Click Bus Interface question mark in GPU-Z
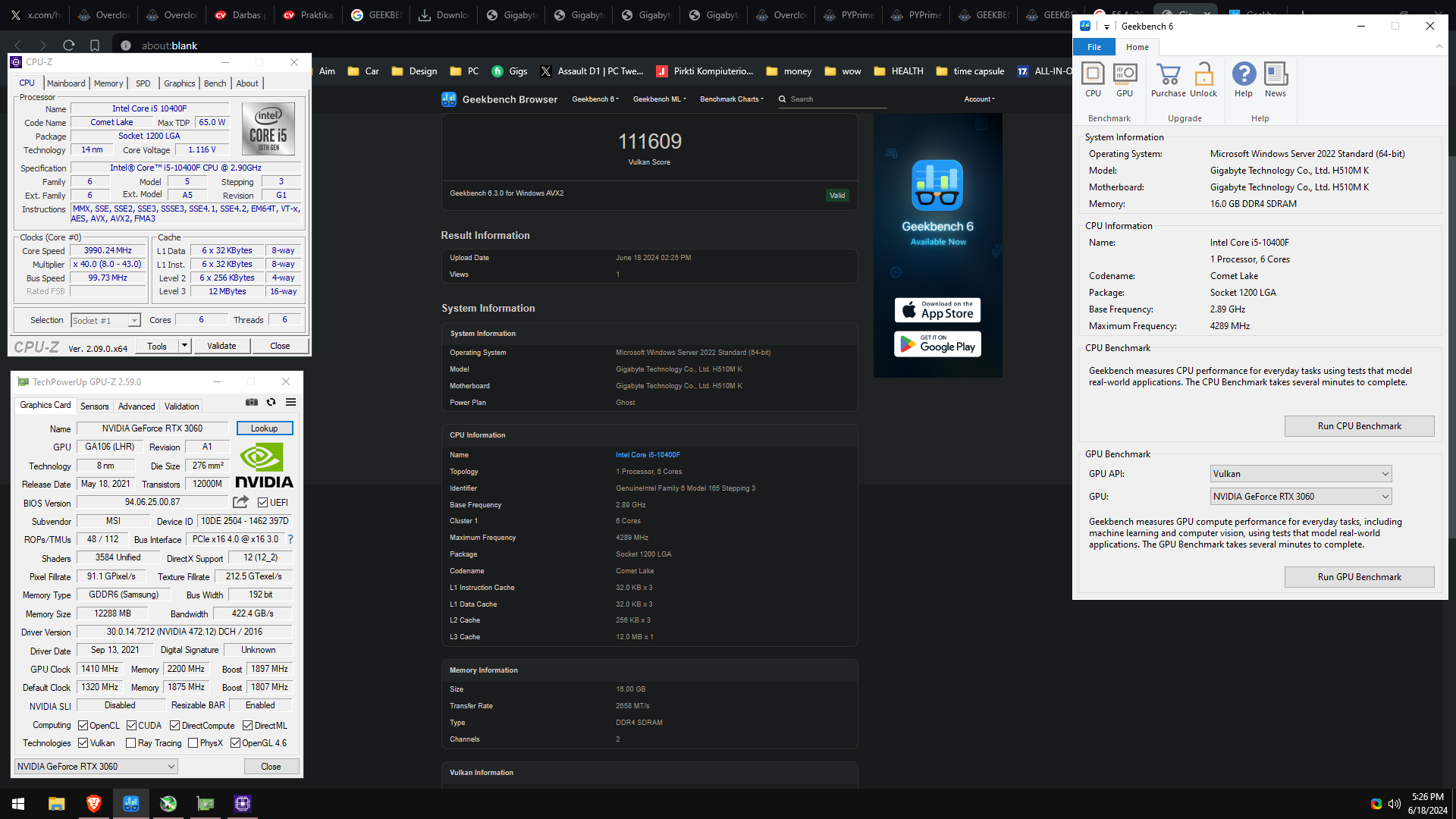This screenshot has width=1456, height=819. click(x=290, y=539)
